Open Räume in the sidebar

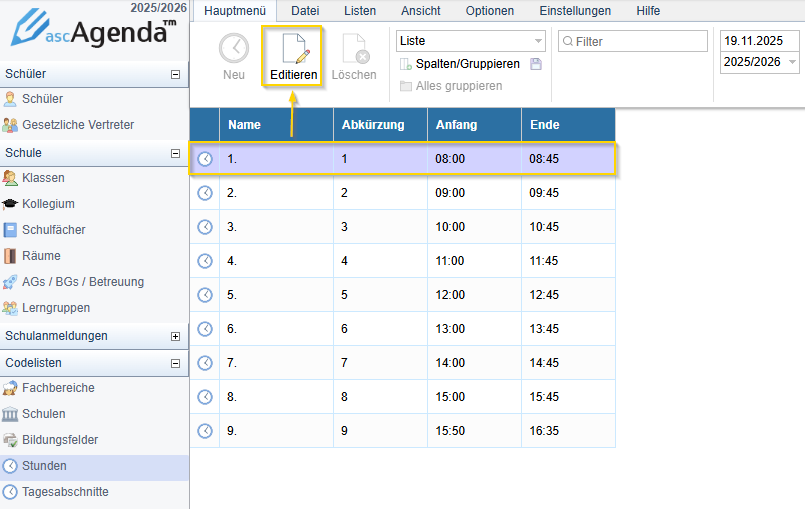pyautogui.click(x=41, y=256)
